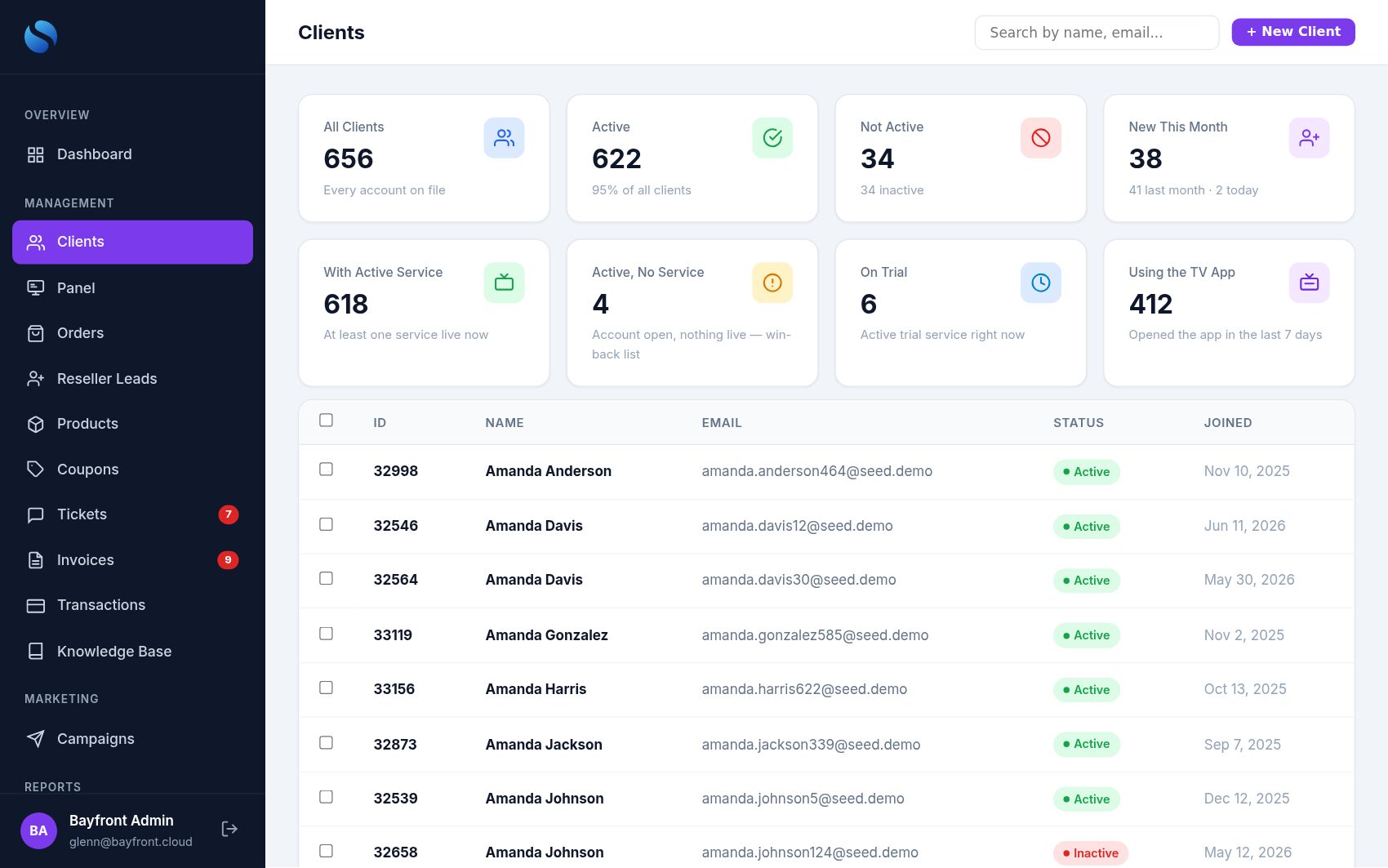Click the Invoices red 9 badge
1388x868 pixels.
[228, 560]
